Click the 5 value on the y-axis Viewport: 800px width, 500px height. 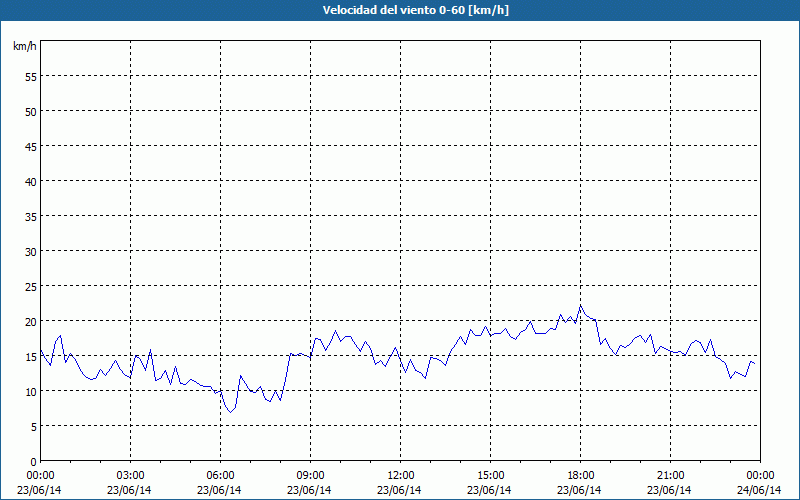tap(34, 427)
